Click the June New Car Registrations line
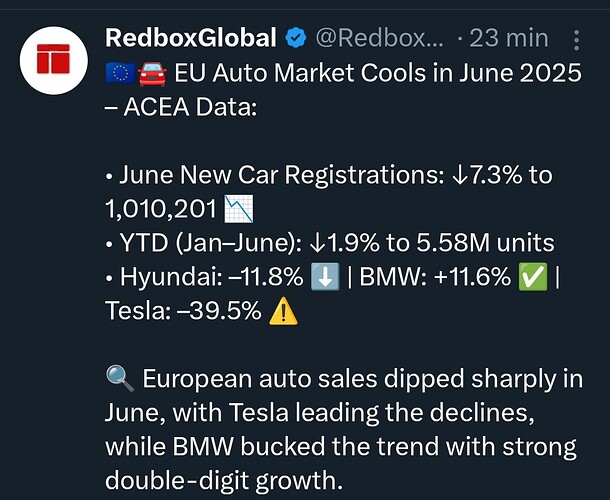This screenshot has width=610, height=500. (329, 191)
